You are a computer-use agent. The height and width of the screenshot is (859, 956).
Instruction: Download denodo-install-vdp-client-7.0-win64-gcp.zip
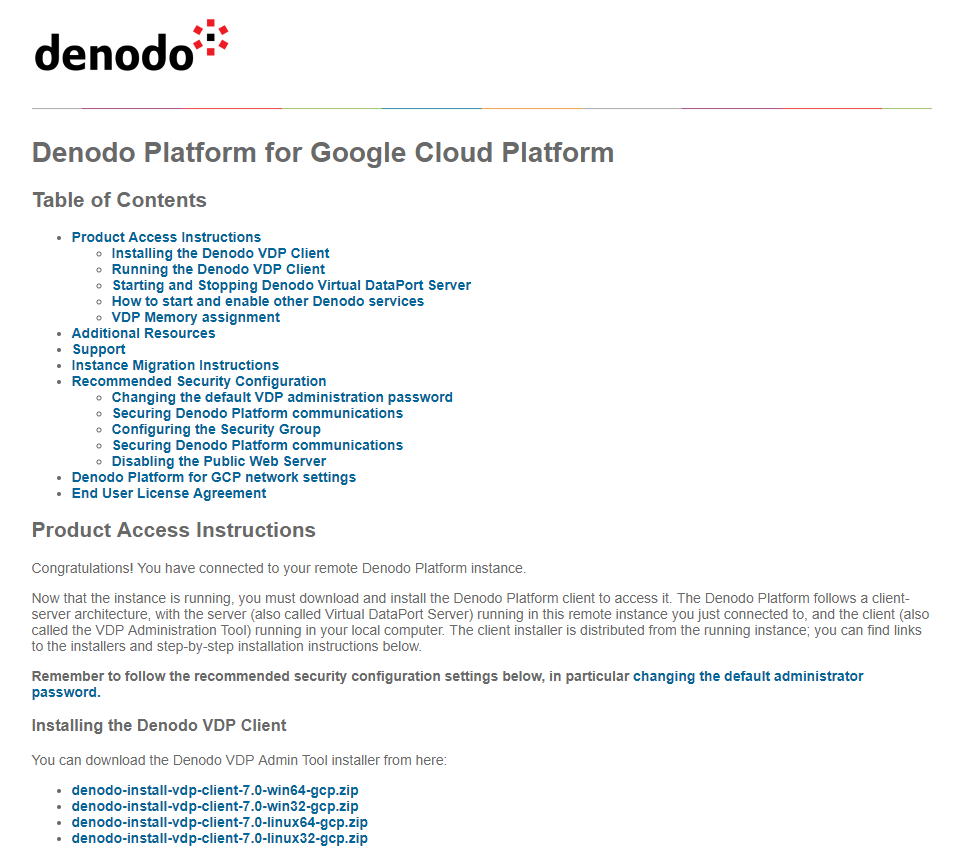coord(215,790)
